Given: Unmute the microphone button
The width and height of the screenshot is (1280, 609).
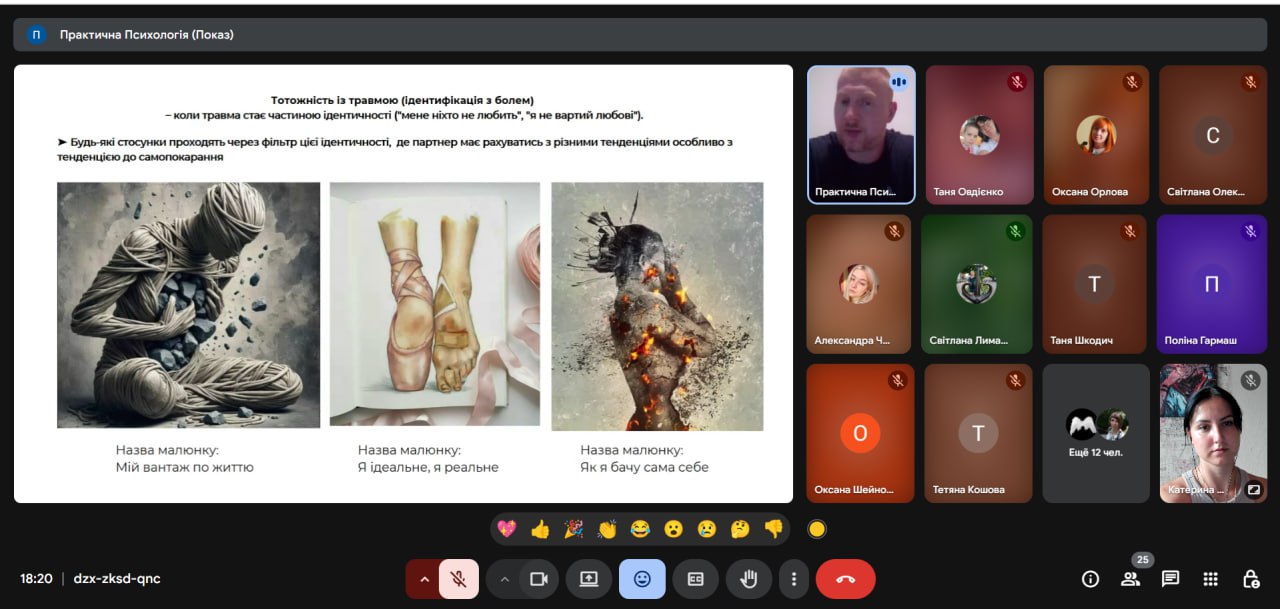Looking at the screenshot, I should pos(459,579).
